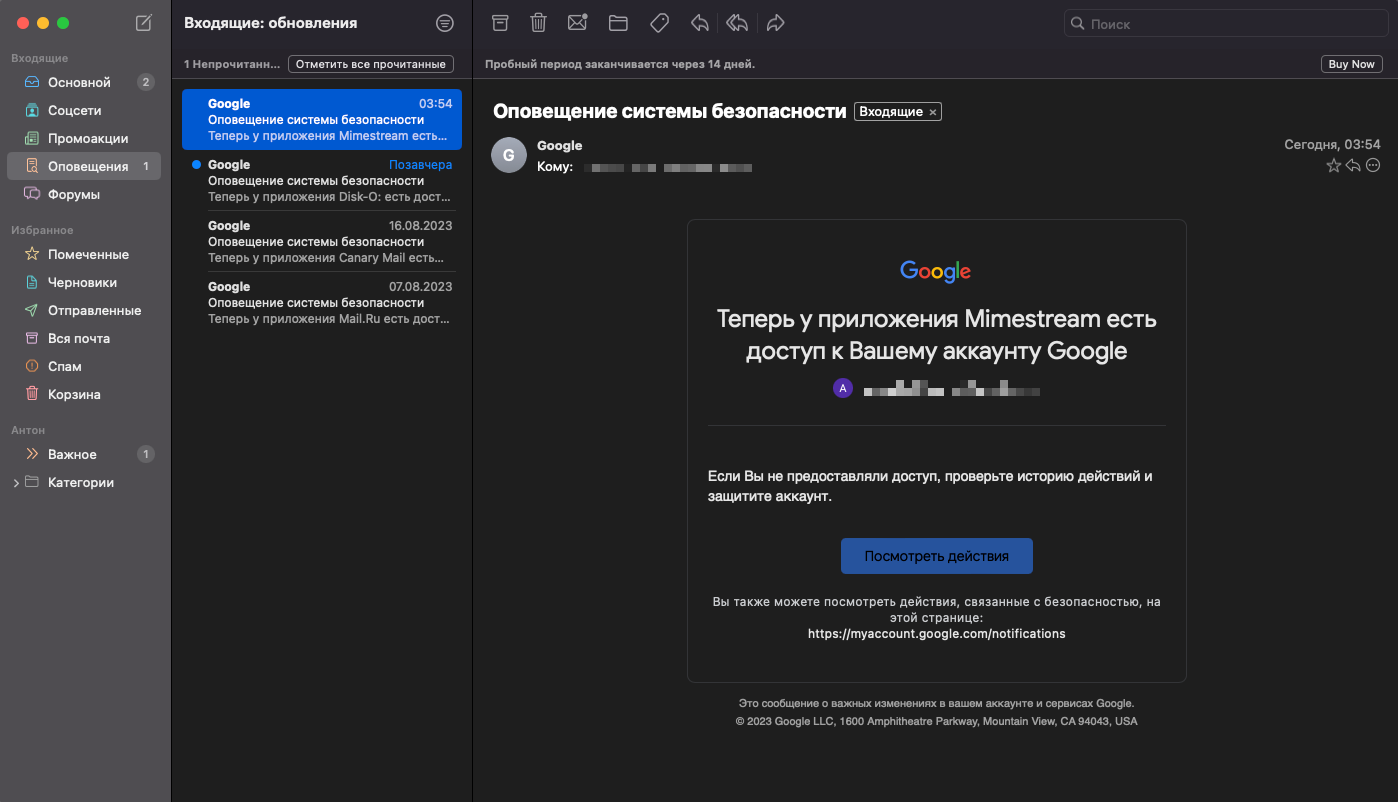
Task: Click 1 Непрочитанн unread count text
Action: 233,64
